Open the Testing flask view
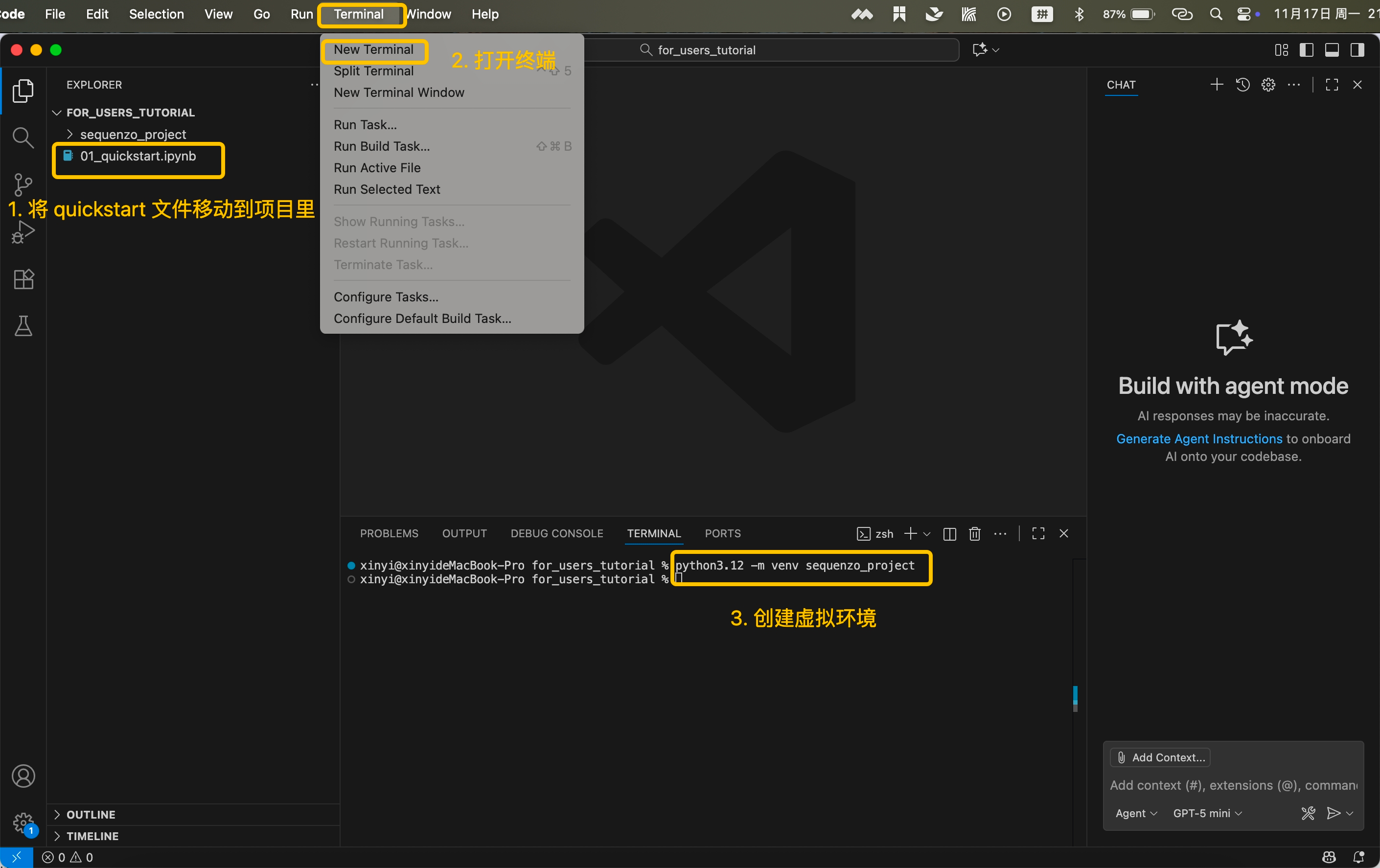 click(x=23, y=326)
